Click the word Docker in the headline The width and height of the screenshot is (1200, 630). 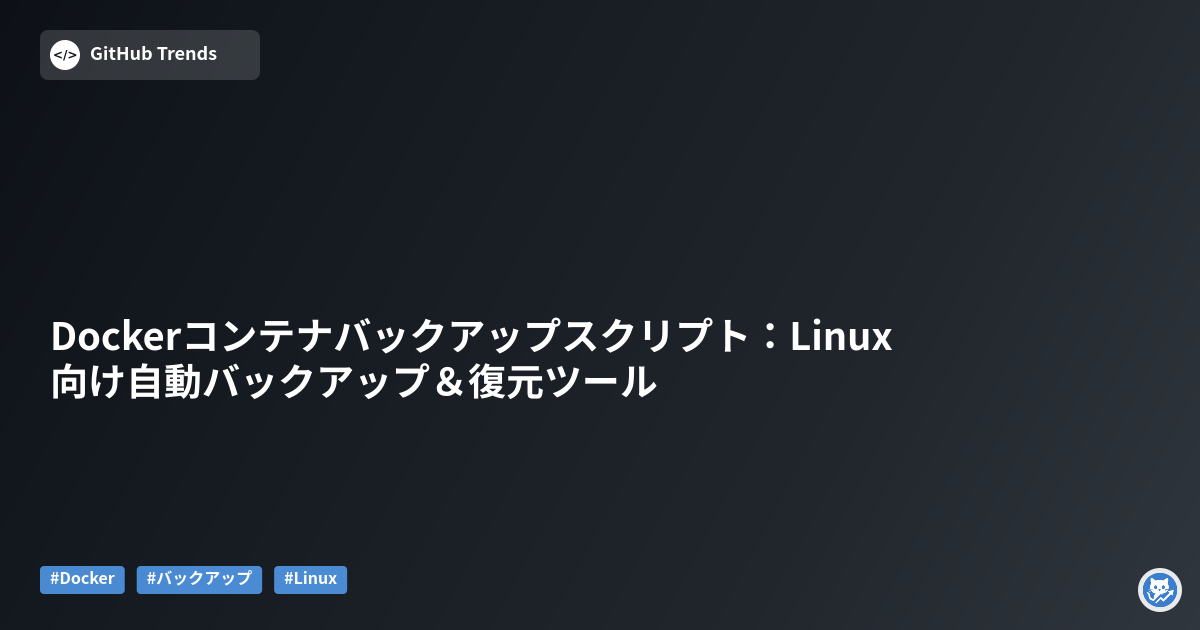(x=114, y=337)
